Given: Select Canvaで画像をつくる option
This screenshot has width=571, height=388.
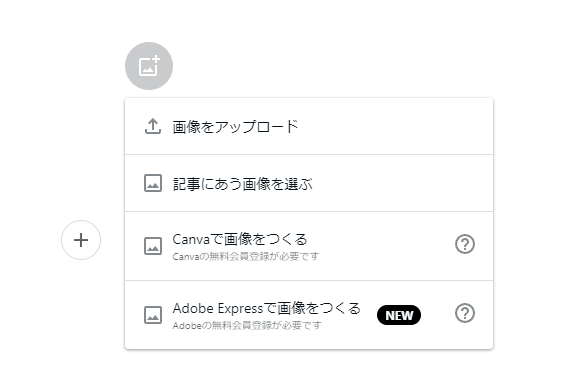Looking at the screenshot, I should click(x=309, y=246).
